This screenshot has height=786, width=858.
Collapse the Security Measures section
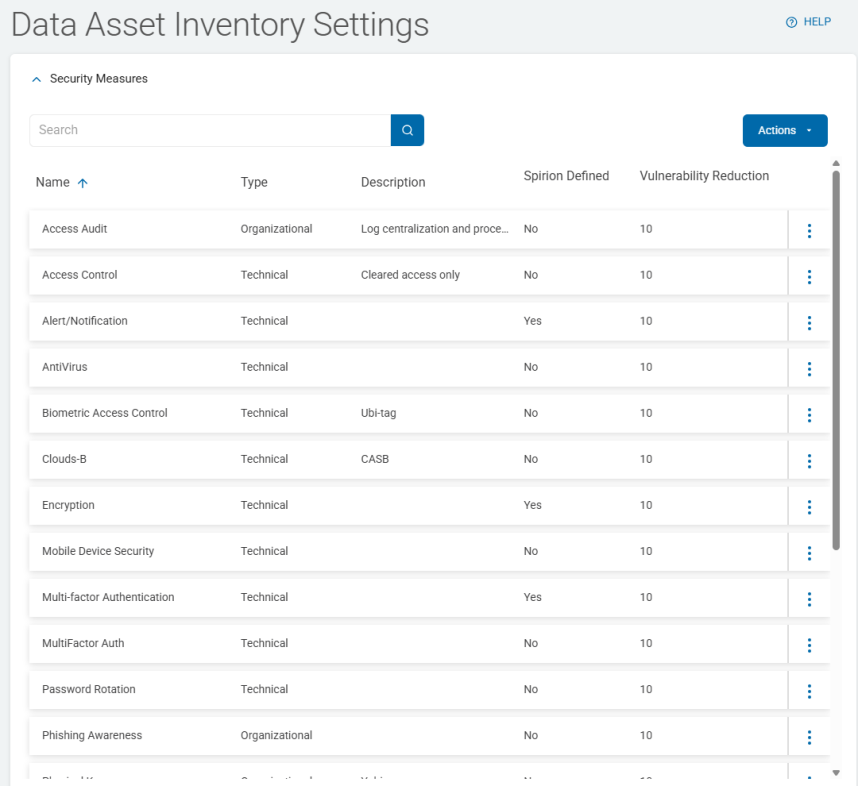click(x=36, y=78)
